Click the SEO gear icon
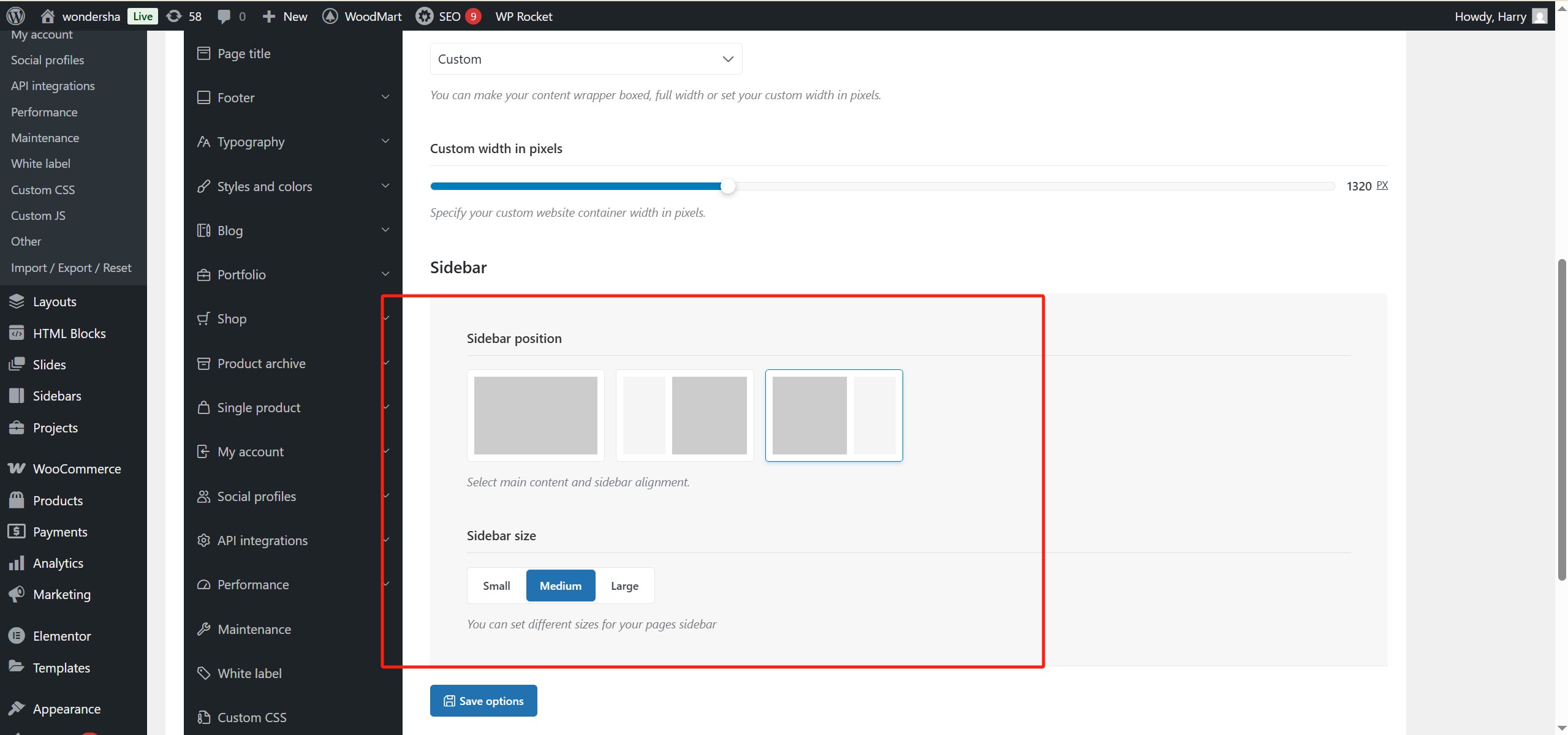The width and height of the screenshot is (1568, 735). click(x=424, y=16)
